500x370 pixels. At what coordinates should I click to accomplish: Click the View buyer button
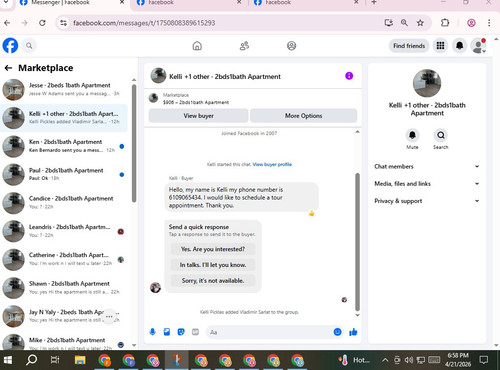pos(198,116)
